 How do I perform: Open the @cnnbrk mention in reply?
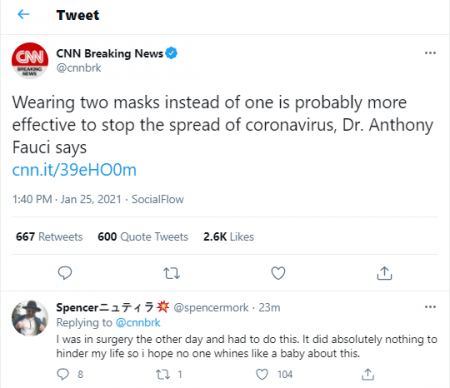pyautogui.click(x=138, y=323)
